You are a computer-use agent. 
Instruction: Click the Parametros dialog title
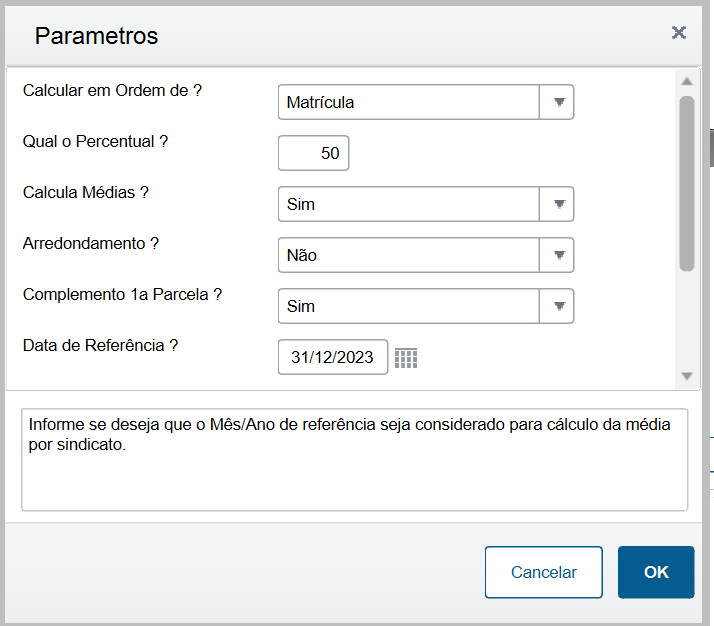96,36
